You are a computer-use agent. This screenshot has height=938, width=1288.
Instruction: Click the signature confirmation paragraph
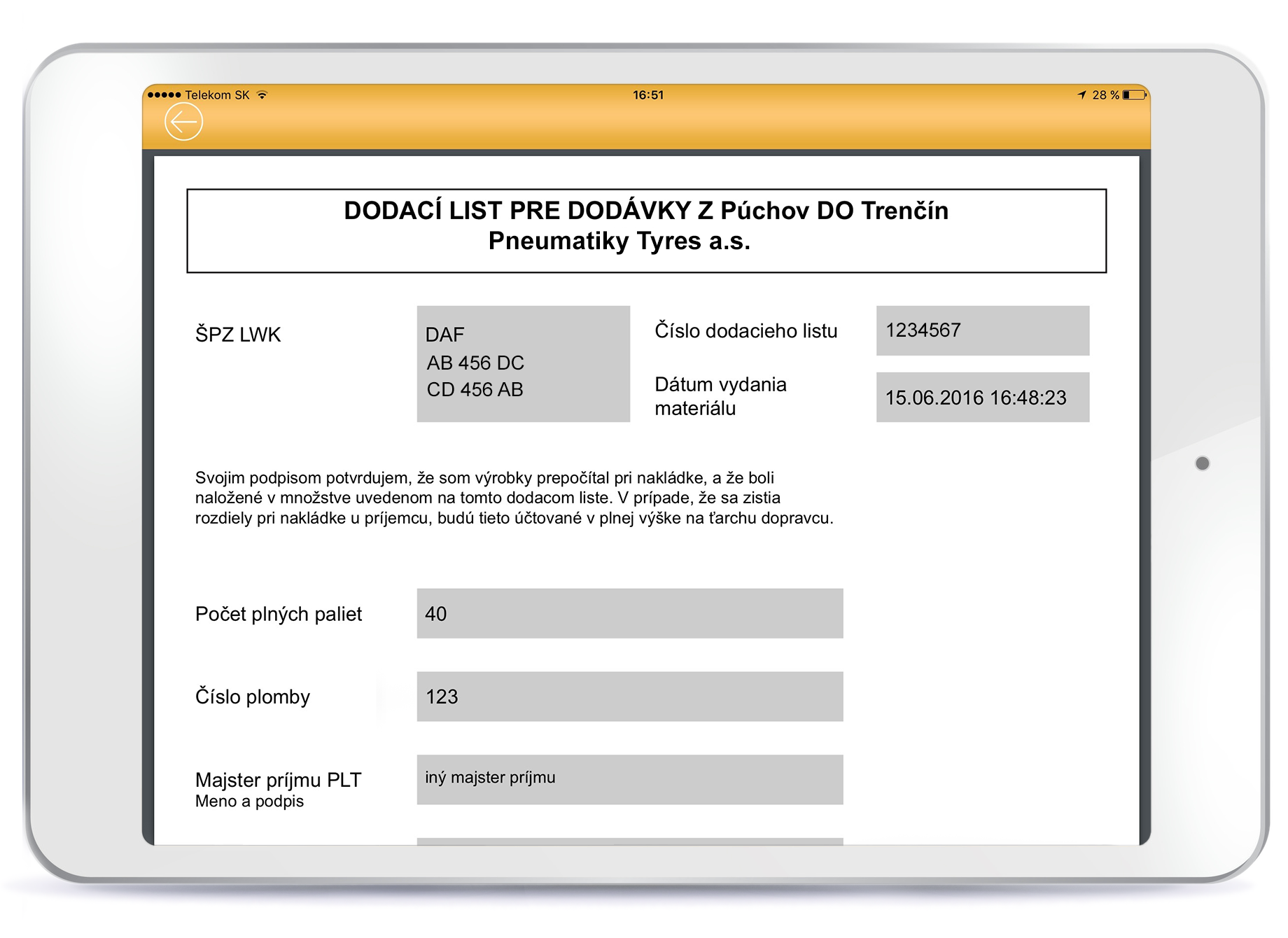pos(514,498)
